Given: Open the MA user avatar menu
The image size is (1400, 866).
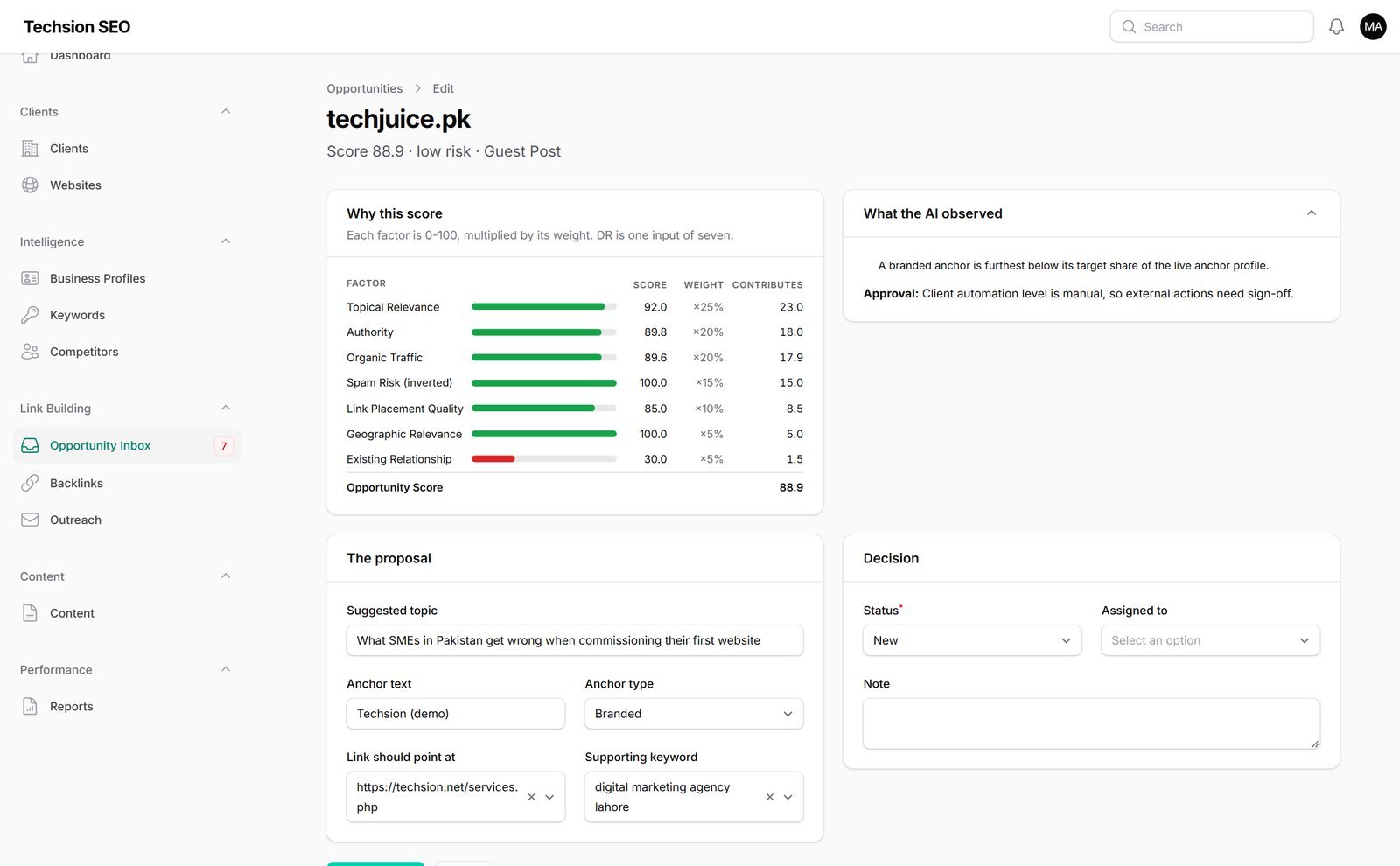Looking at the screenshot, I should (x=1373, y=27).
